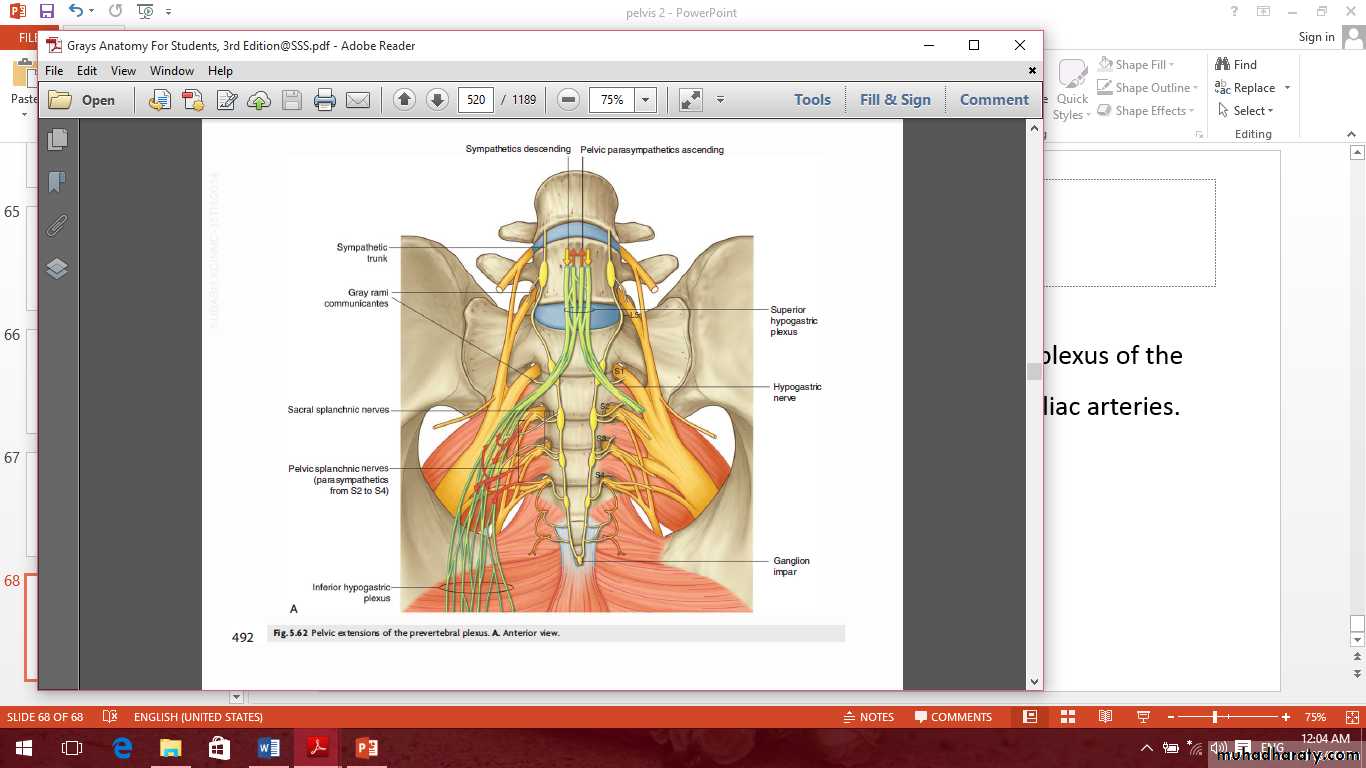Click the Print icon in Adobe Reader
This screenshot has width=1366, height=768.
tap(324, 100)
